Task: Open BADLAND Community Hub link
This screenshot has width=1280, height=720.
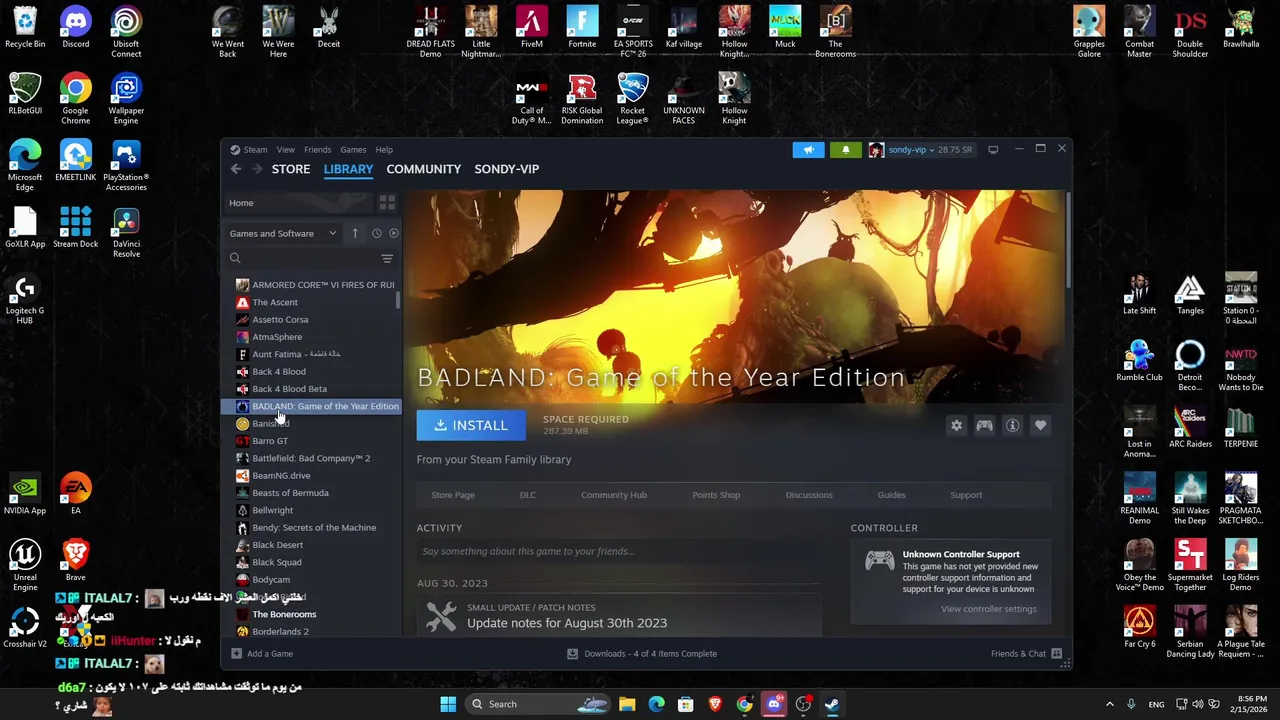Action: 614,495
